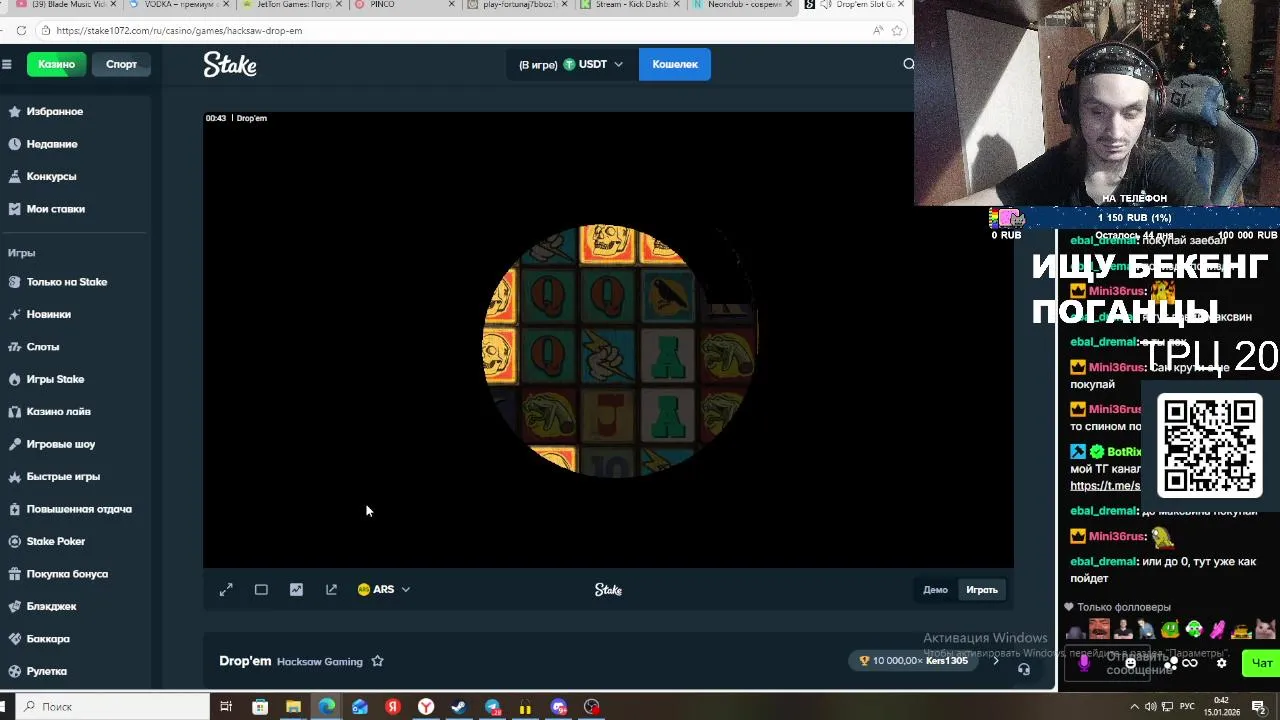Click the infinity icon in chat bar

[x=1190, y=663]
